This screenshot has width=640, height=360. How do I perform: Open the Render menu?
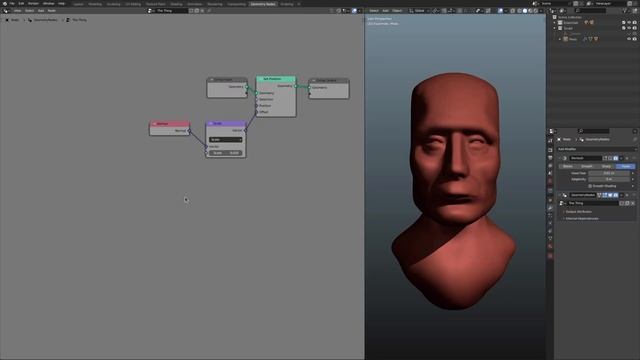tap(33, 4)
